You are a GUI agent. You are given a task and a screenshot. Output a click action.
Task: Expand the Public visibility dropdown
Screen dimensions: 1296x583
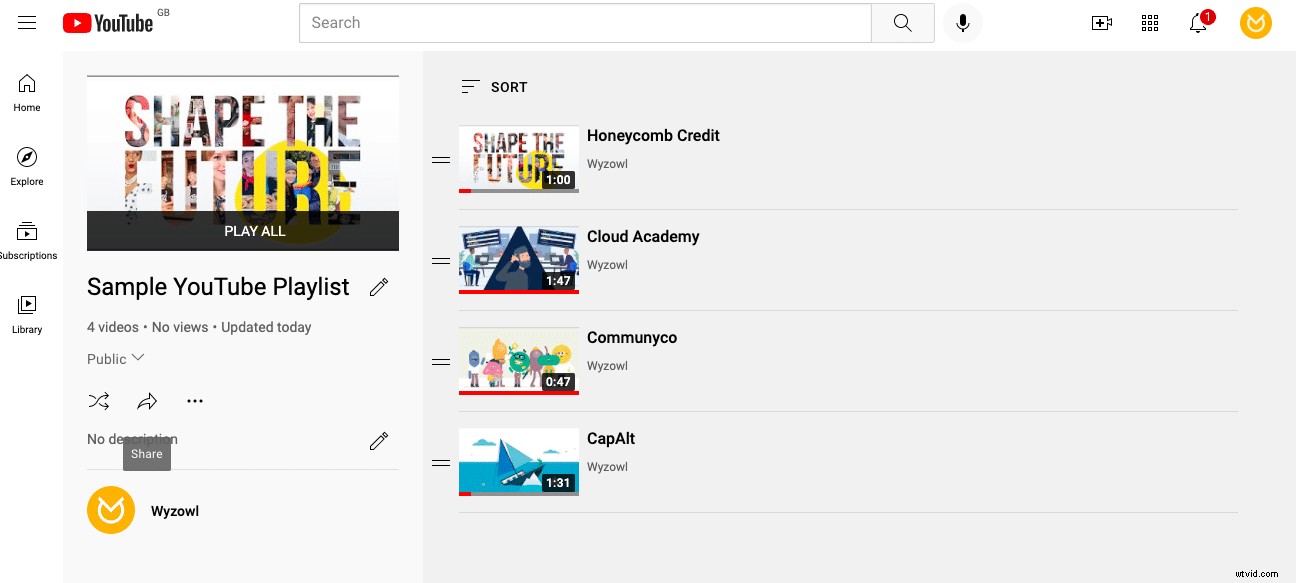(x=115, y=358)
